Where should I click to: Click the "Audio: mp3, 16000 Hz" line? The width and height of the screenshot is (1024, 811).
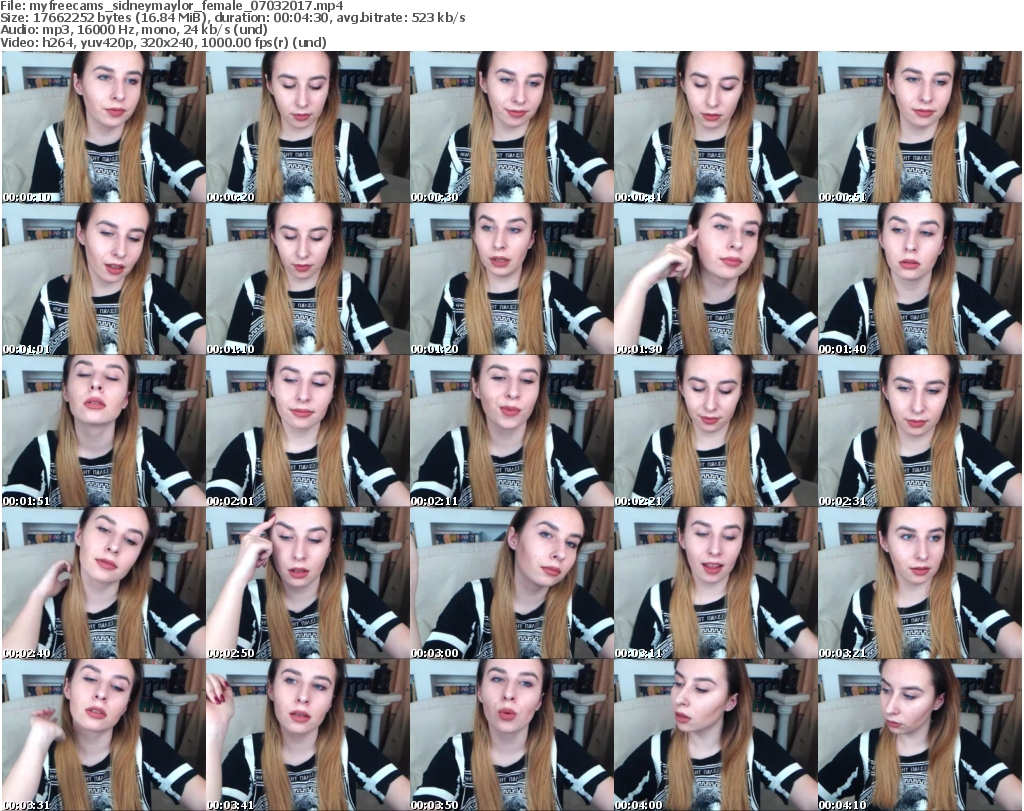coord(134,30)
